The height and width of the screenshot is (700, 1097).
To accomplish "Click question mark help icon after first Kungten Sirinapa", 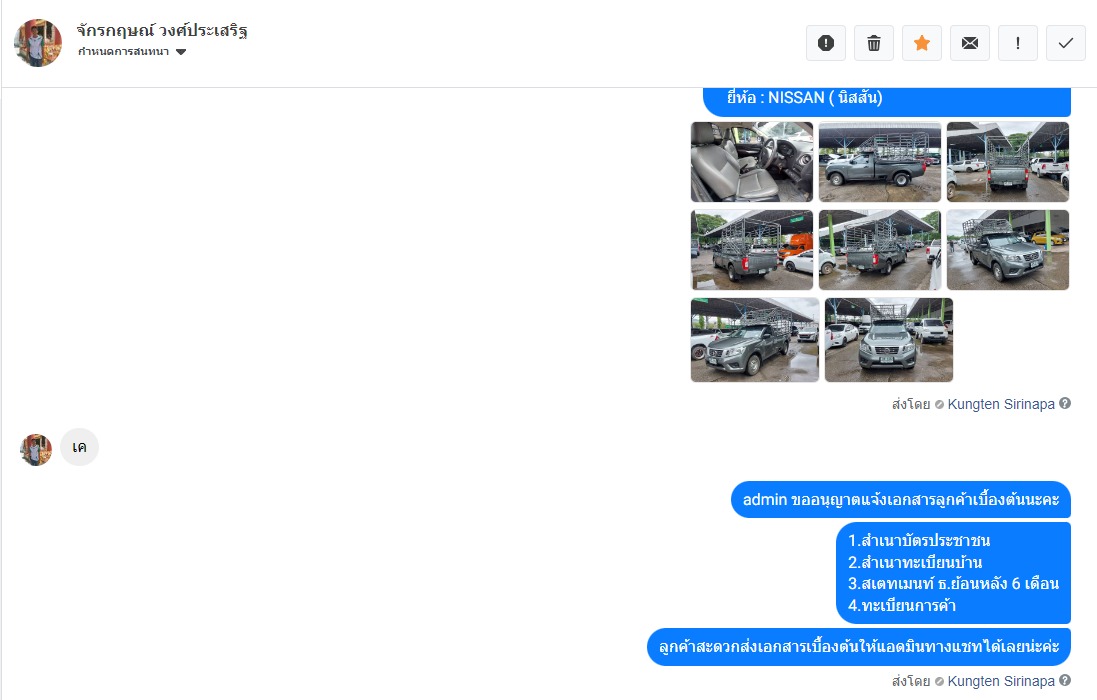I will click(x=1065, y=403).
